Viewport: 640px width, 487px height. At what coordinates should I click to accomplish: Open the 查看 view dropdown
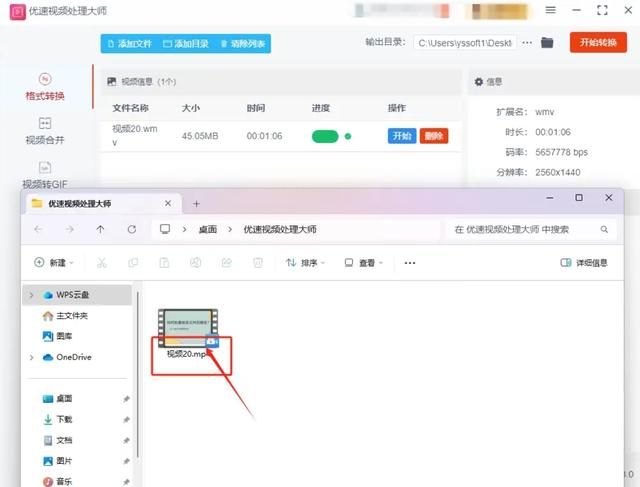tap(364, 263)
